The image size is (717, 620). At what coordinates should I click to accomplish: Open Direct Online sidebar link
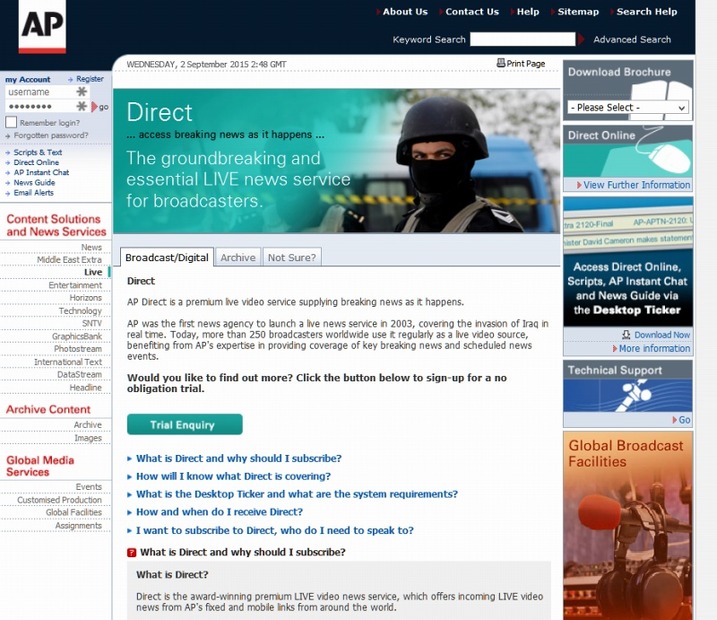(x=36, y=162)
